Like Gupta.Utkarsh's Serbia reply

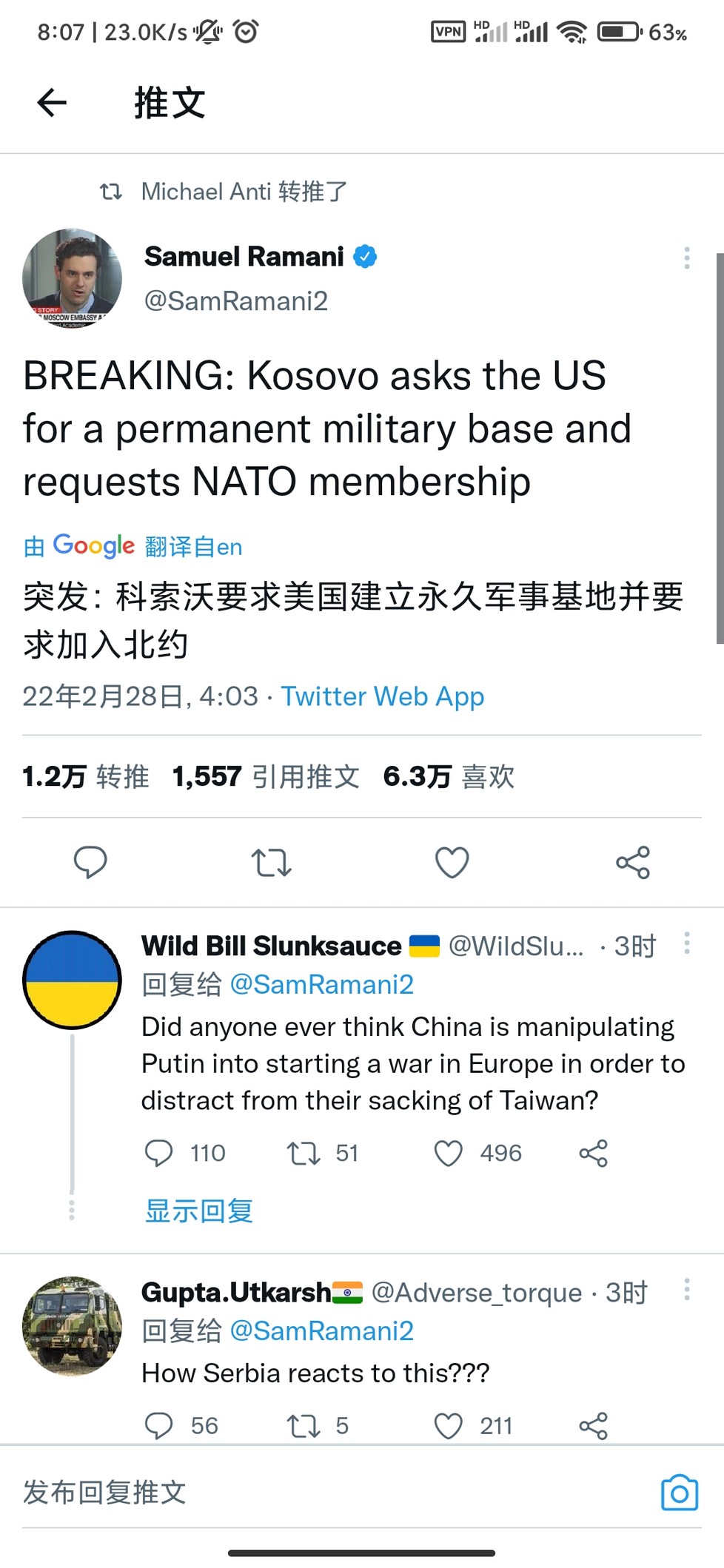[449, 1425]
